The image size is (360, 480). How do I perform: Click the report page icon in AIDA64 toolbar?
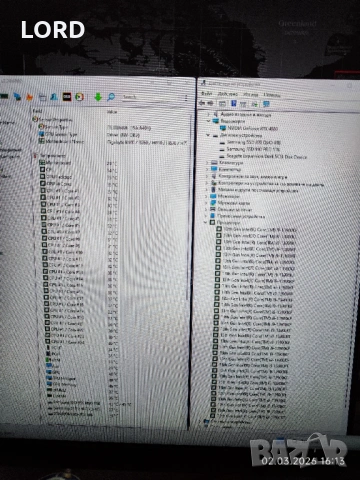(x=42, y=97)
